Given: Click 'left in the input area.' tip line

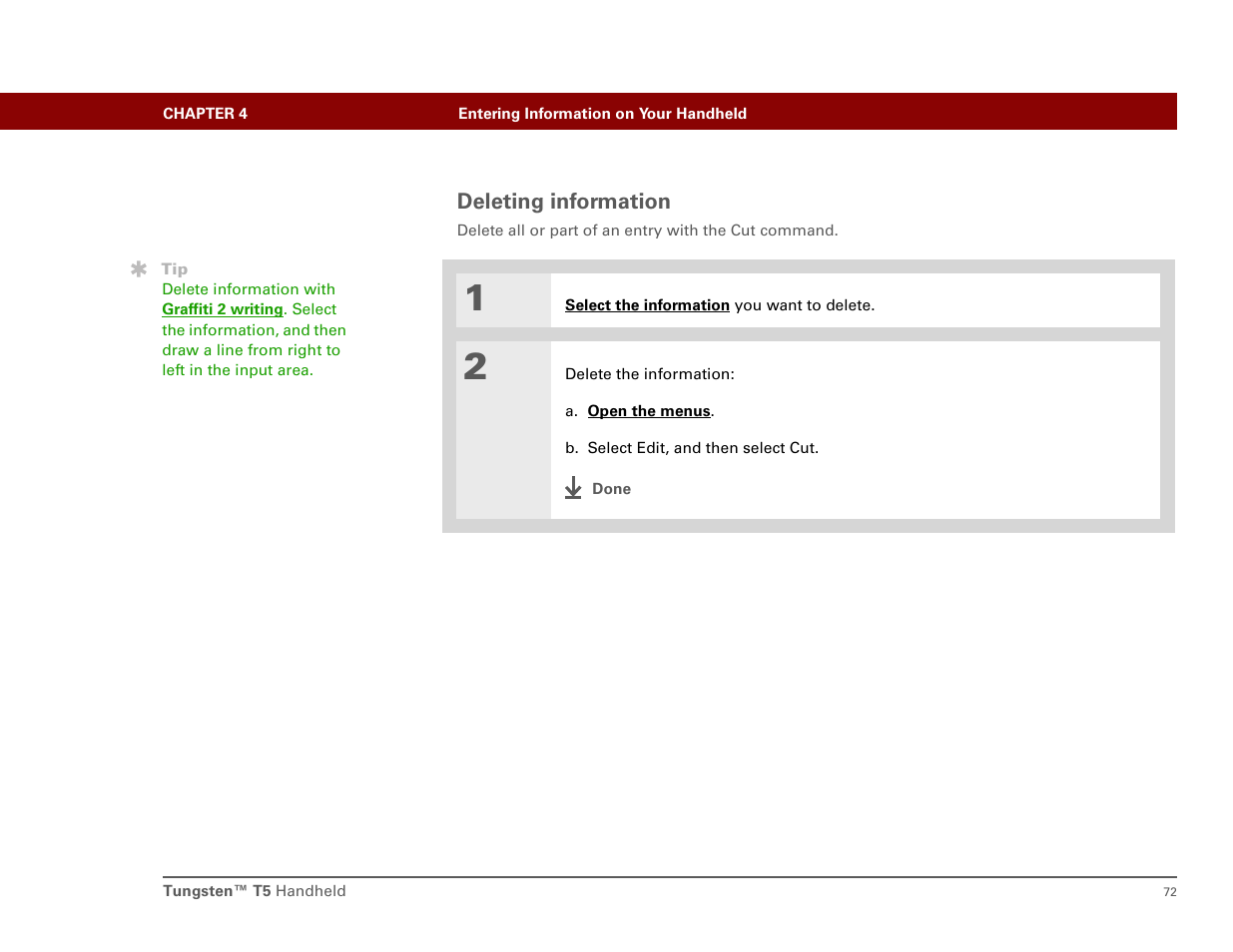Looking at the screenshot, I should [x=238, y=370].
